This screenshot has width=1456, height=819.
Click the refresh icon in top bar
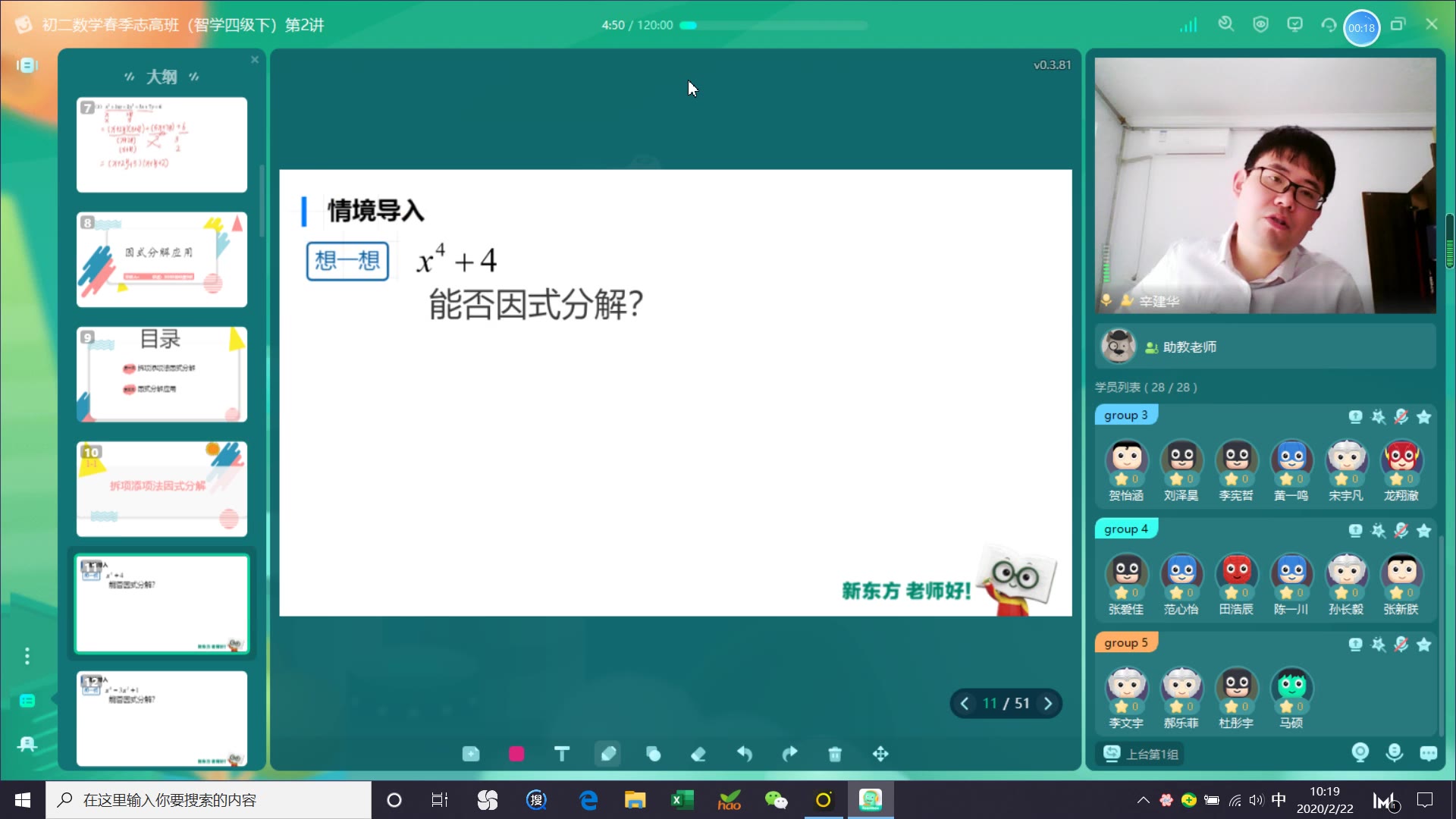coord(1329,25)
